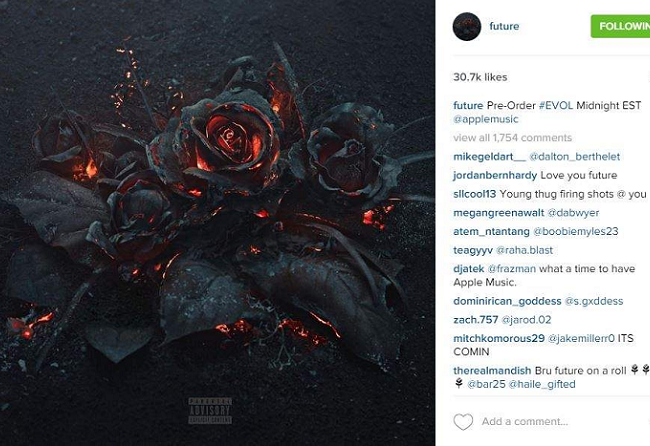Screen dimensions: 650x446
Task: Click the @frazman mention in djatek's comment
Action: pos(512,269)
